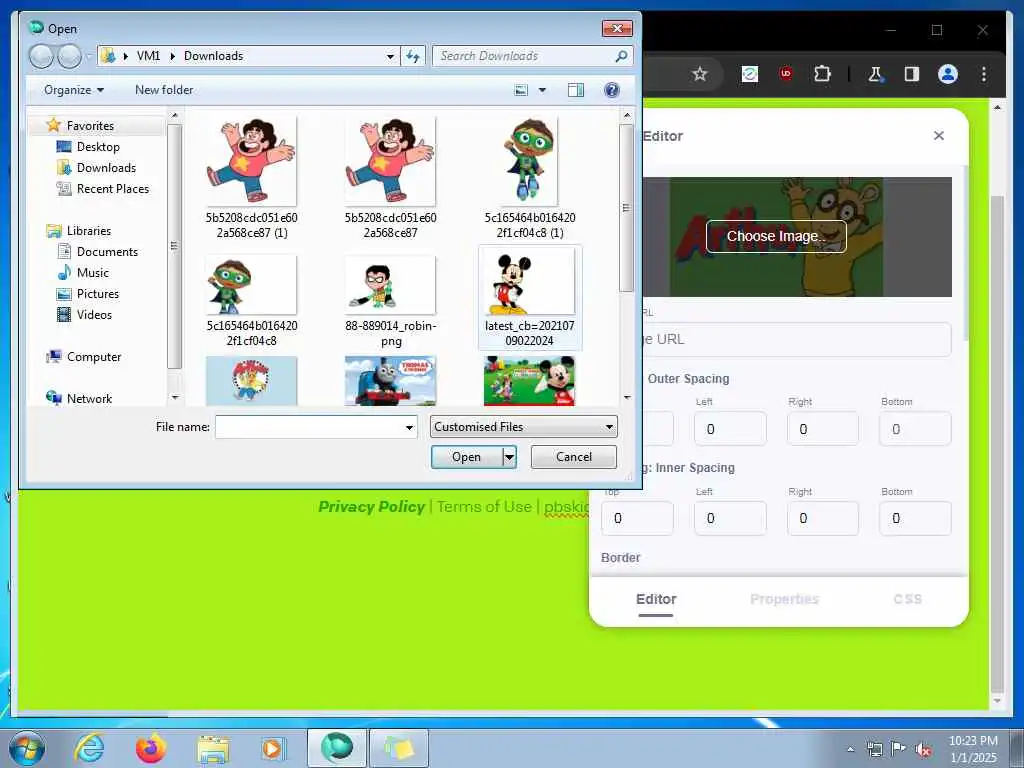
Task: Open the Organize dropdown menu
Action: pos(74,90)
